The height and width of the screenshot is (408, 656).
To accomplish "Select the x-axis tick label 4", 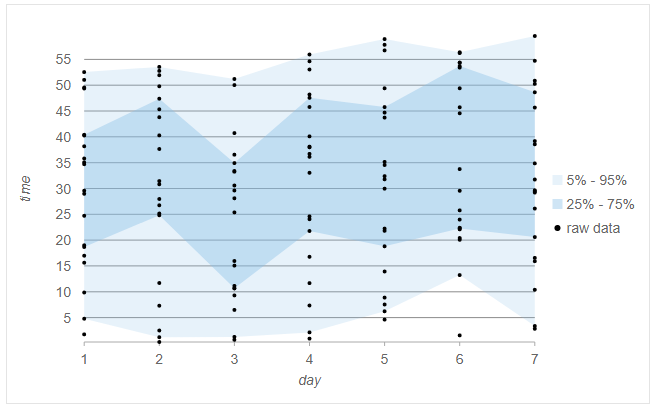I will pyautogui.click(x=309, y=359).
